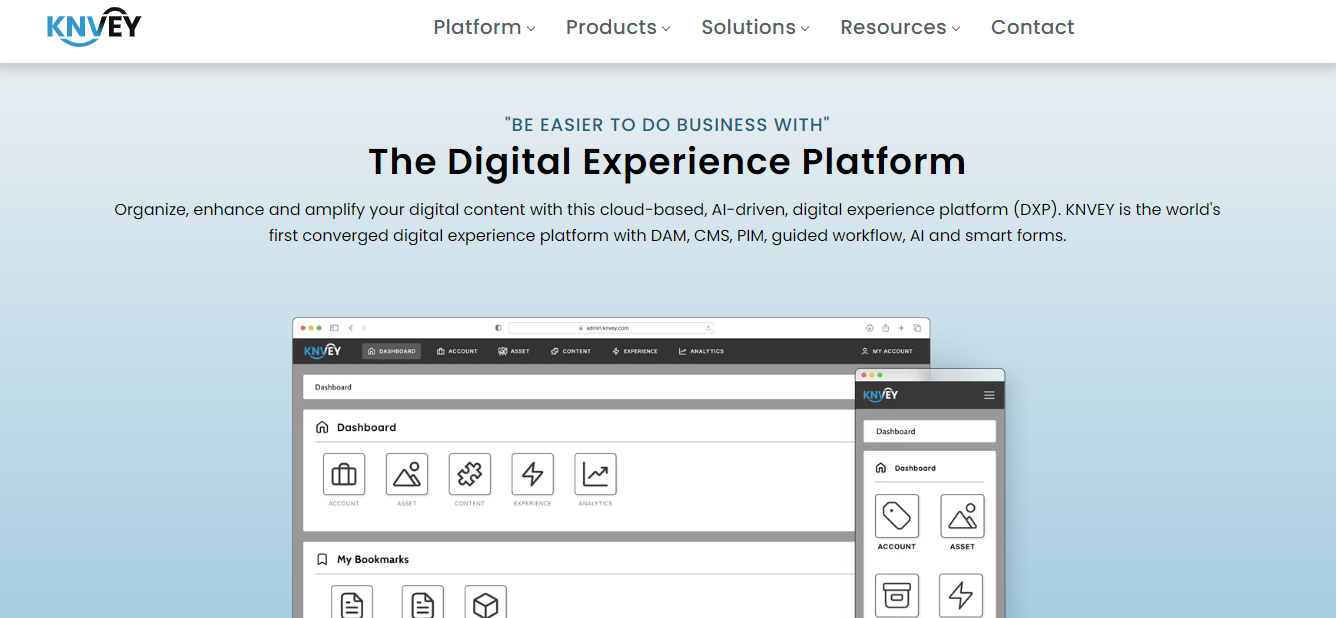The height and width of the screenshot is (618, 1336).
Task: Select ANALYTICS in the dark admin navigation bar
Action: coord(701,351)
